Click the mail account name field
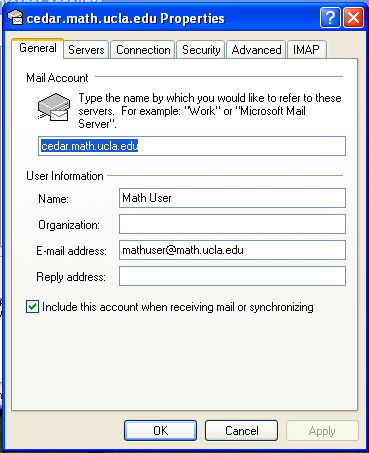 (192, 146)
